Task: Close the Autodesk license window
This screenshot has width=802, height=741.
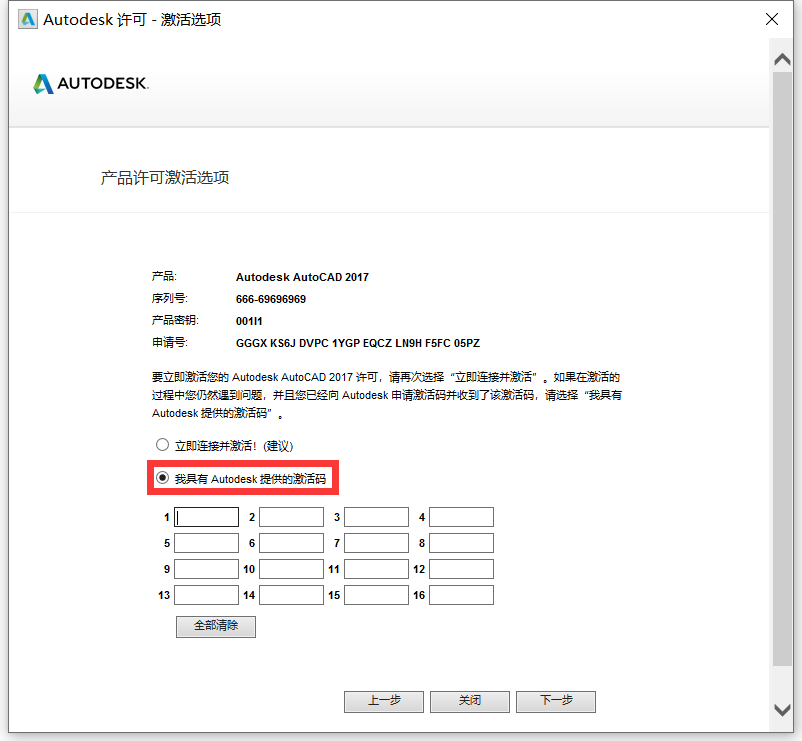Action: pos(772,19)
